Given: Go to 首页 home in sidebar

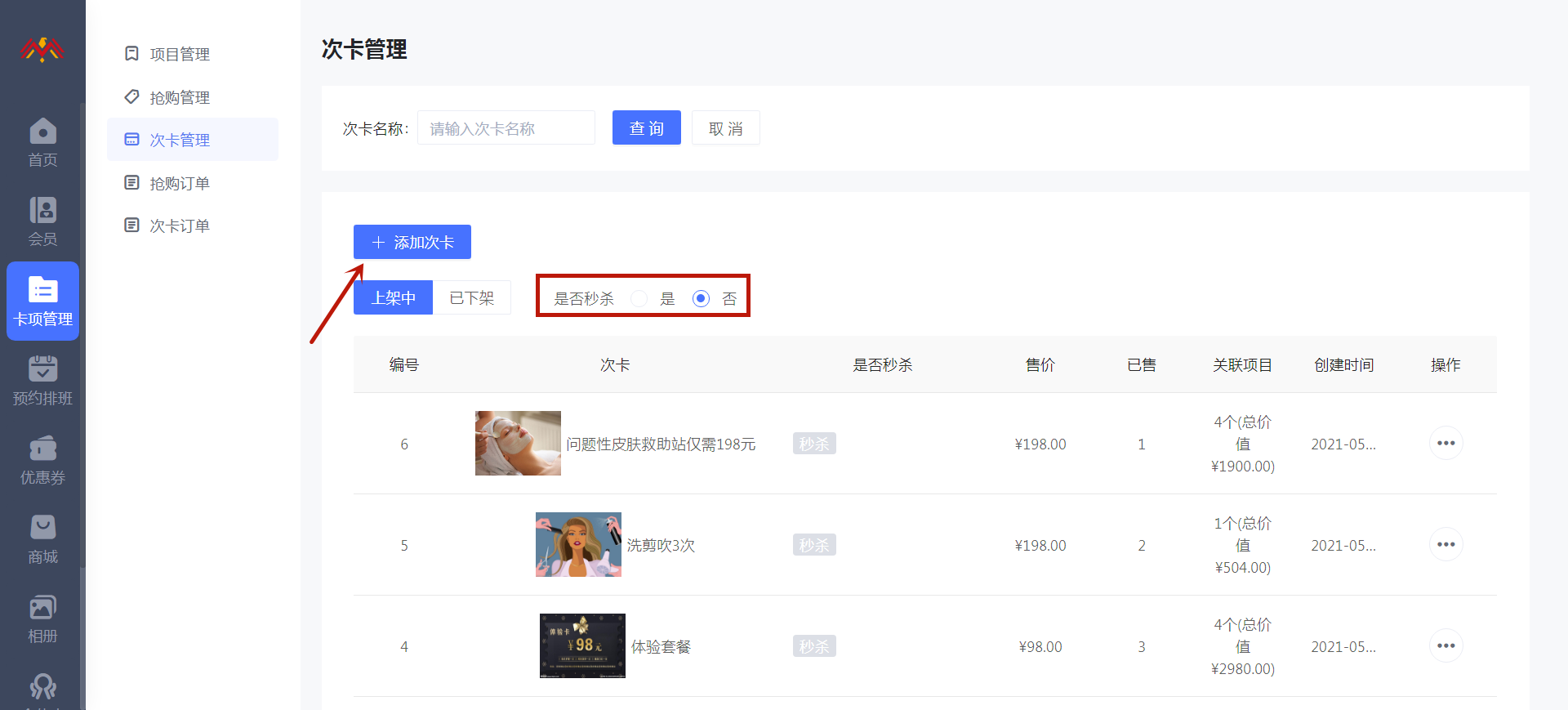Looking at the screenshot, I should click(42, 143).
